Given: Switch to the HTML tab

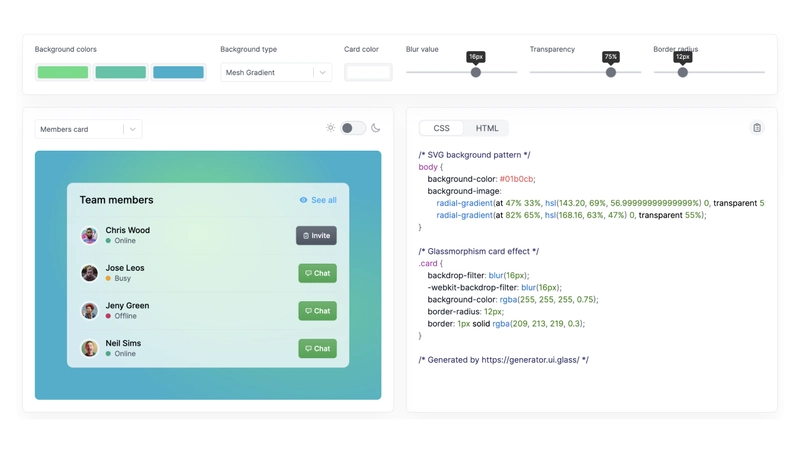Looking at the screenshot, I should [487, 128].
